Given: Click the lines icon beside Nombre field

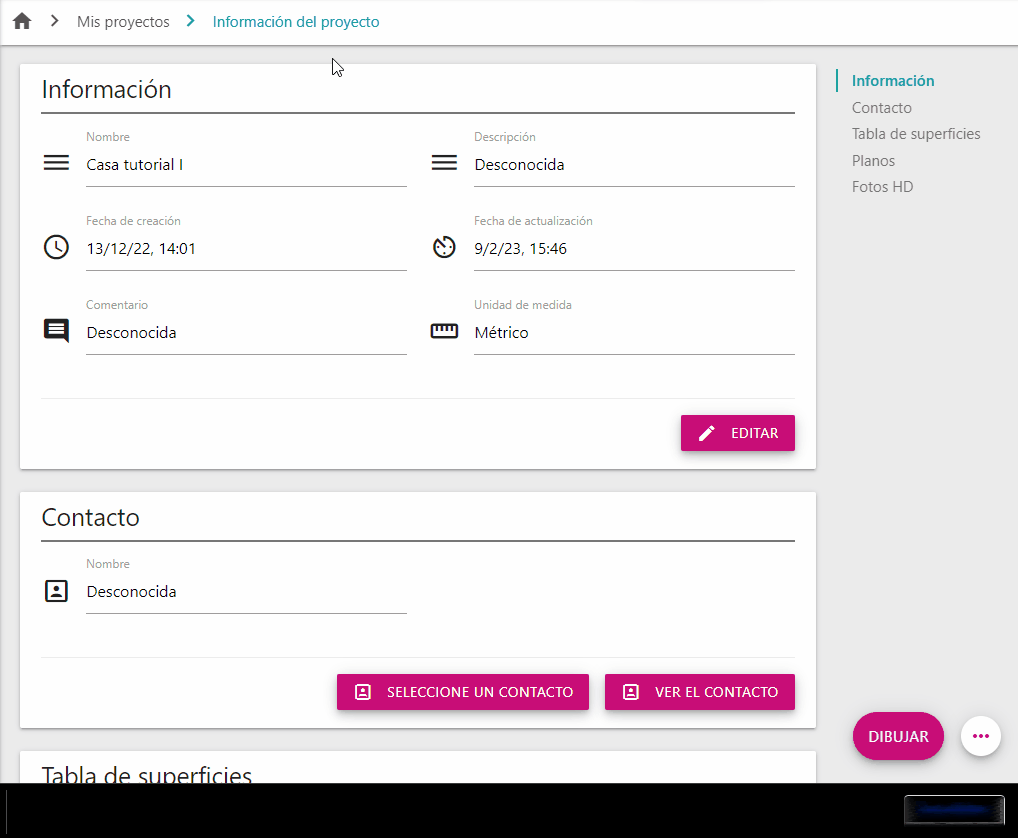Looking at the screenshot, I should tap(56, 162).
